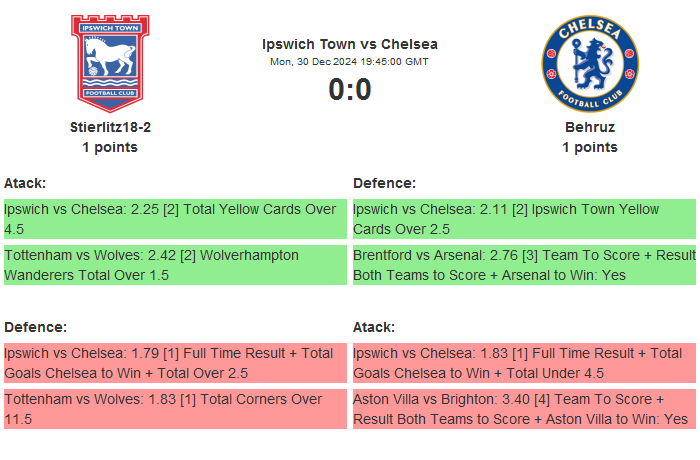Click the 0:0 match score
The width and height of the screenshot is (700, 460).
click(349, 90)
